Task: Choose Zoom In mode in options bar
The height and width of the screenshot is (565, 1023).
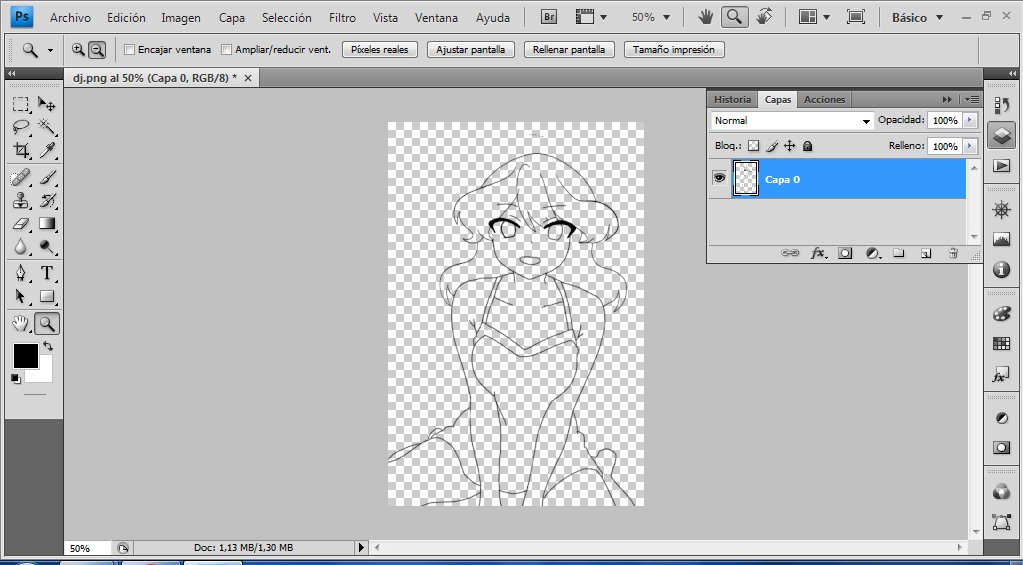Action: click(78, 49)
